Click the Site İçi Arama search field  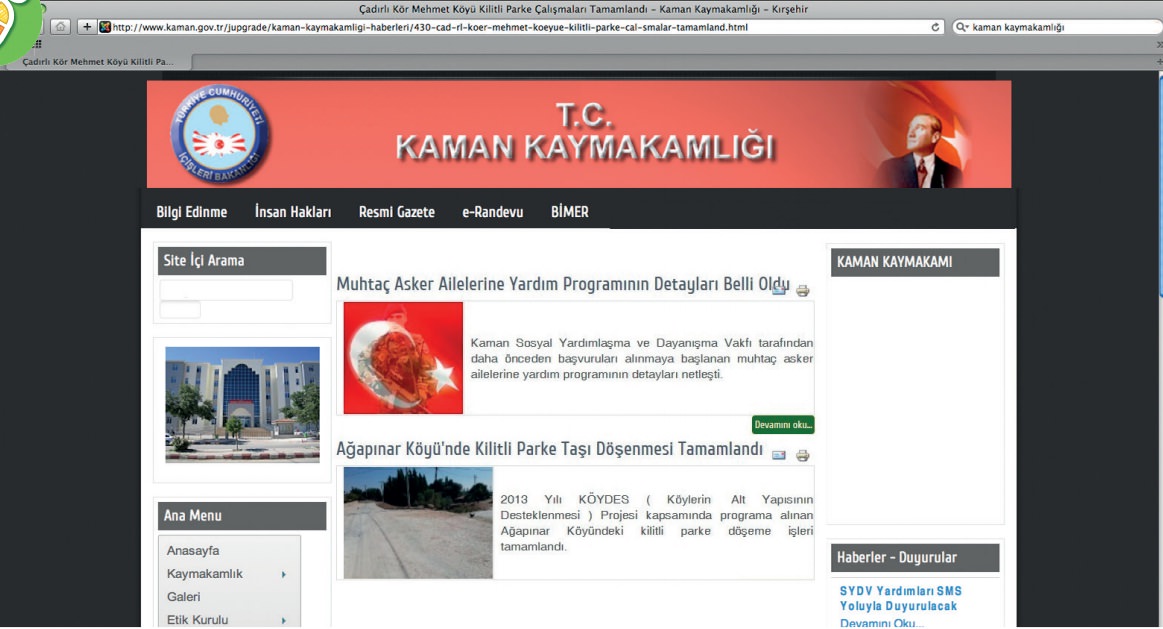(226, 290)
